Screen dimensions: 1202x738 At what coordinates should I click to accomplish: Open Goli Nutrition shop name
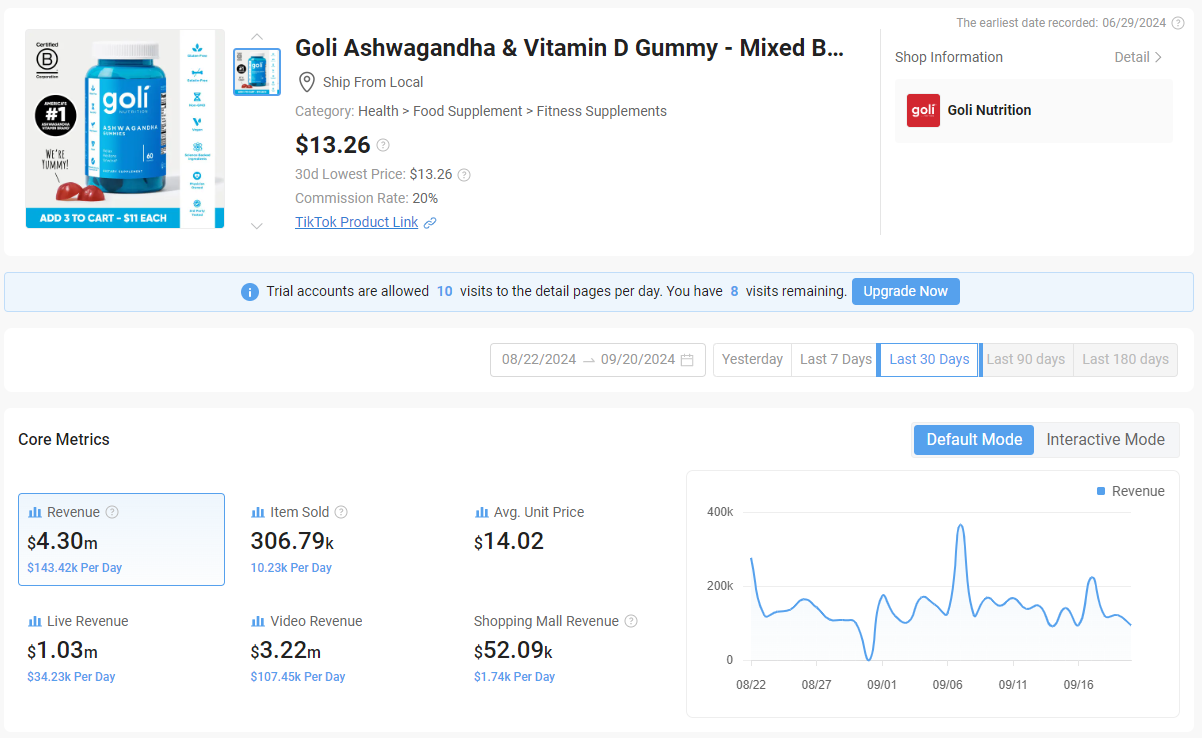[x=989, y=110]
